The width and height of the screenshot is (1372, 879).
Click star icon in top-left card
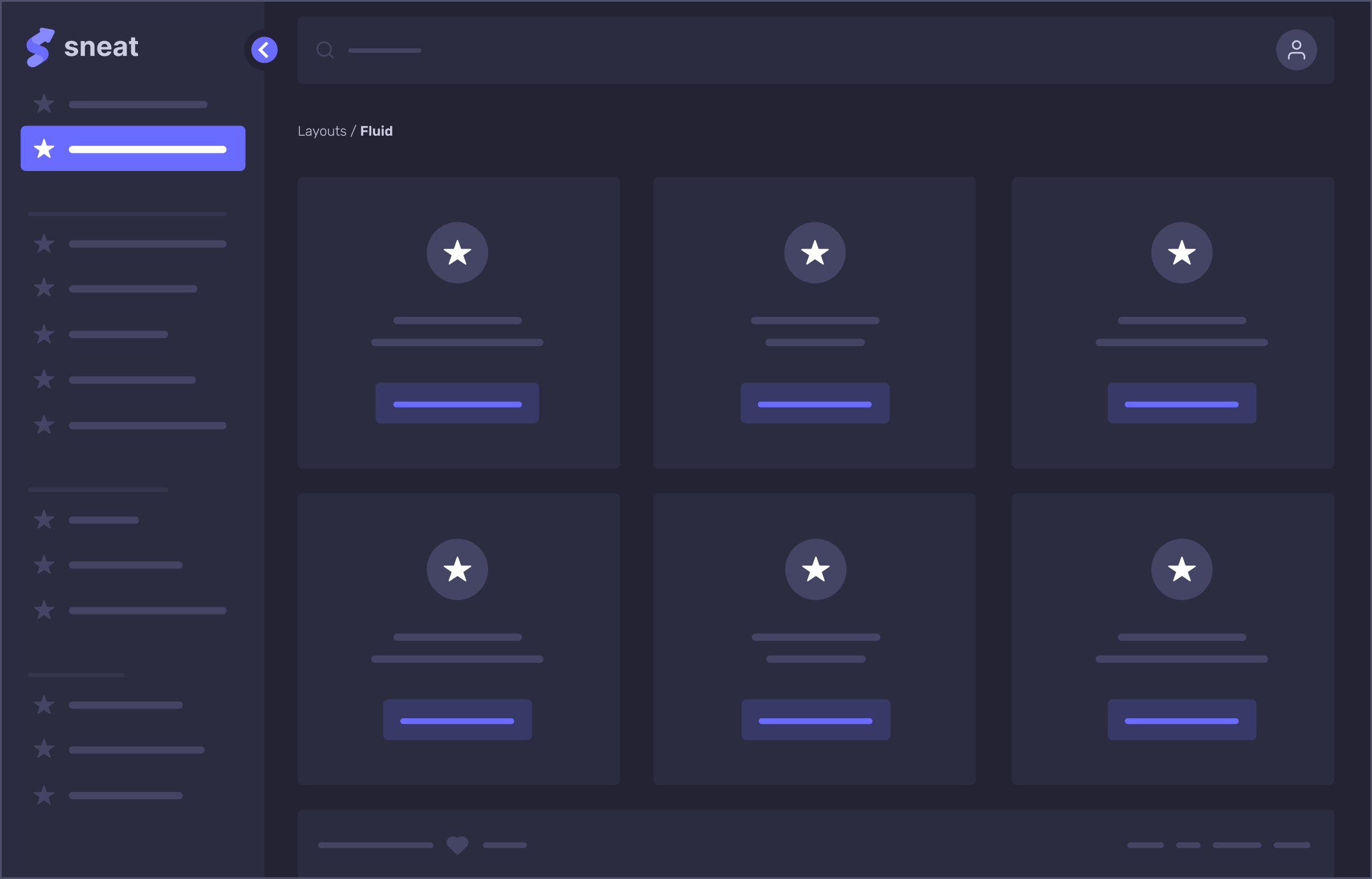pyautogui.click(x=457, y=253)
